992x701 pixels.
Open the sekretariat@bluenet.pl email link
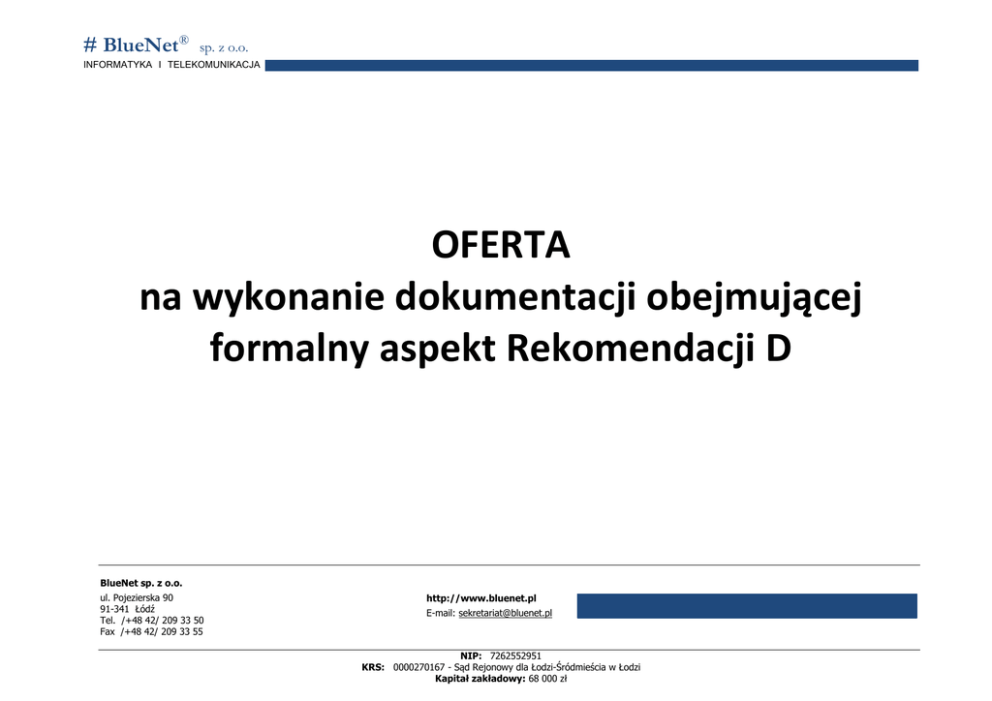tap(505, 612)
